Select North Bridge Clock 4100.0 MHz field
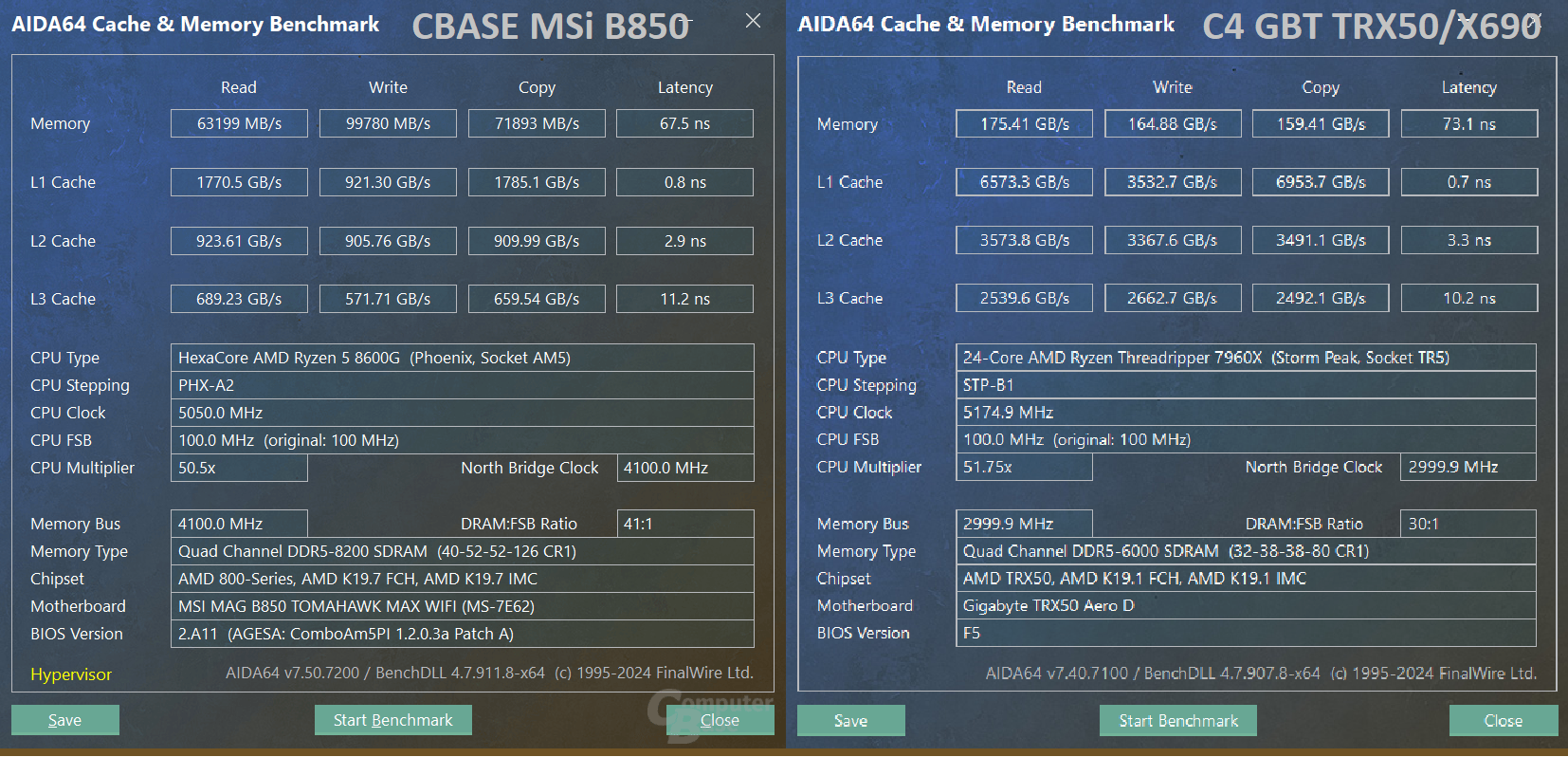Viewport: 1568px width, 757px height. (x=685, y=468)
